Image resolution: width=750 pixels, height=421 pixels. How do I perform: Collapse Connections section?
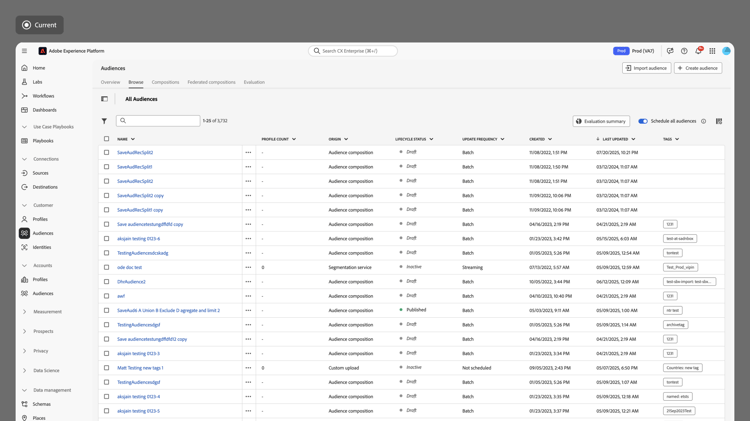(x=24, y=159)
